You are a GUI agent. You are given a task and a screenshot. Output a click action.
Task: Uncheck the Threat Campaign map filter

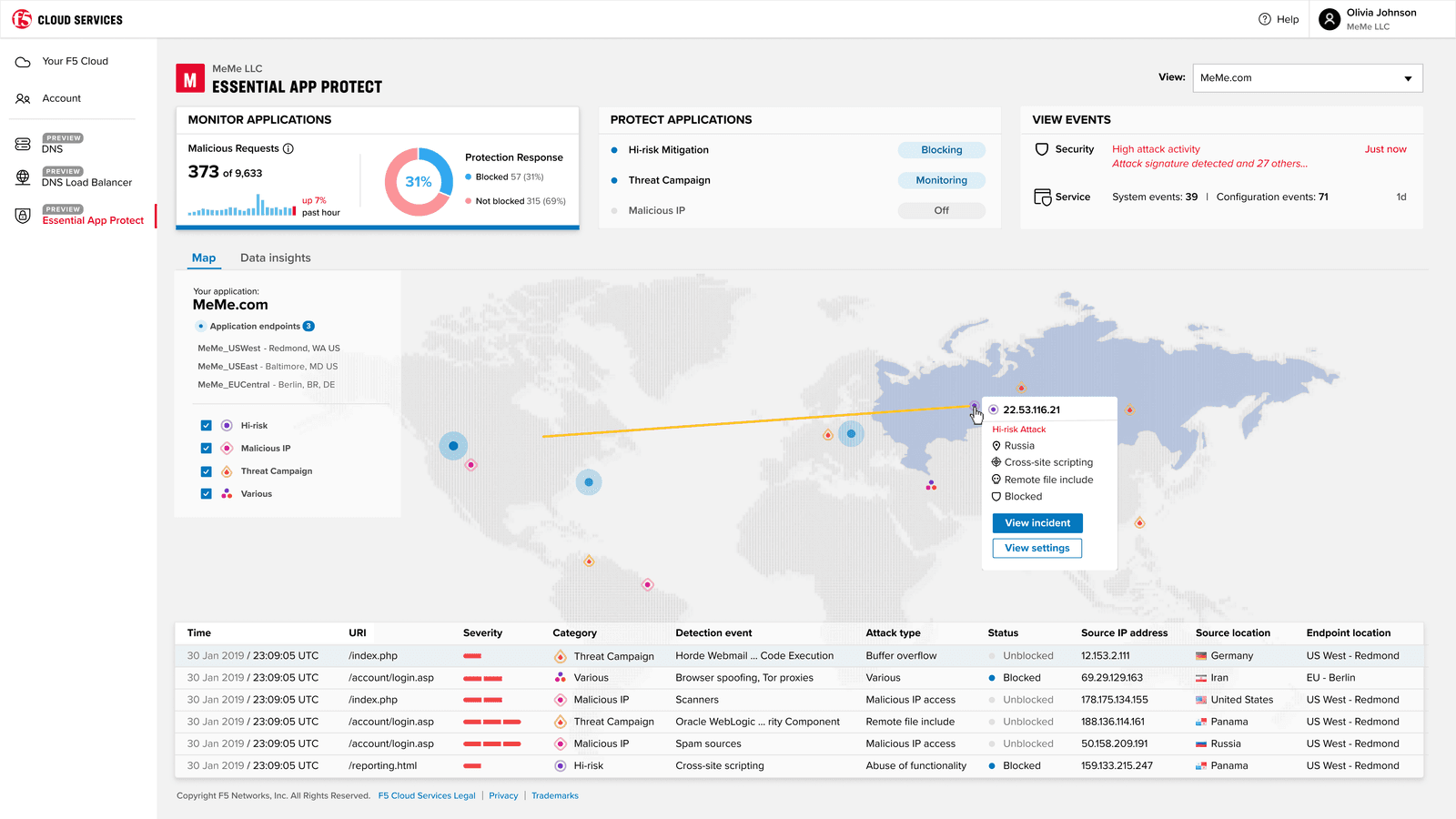[x=206, y=470]
